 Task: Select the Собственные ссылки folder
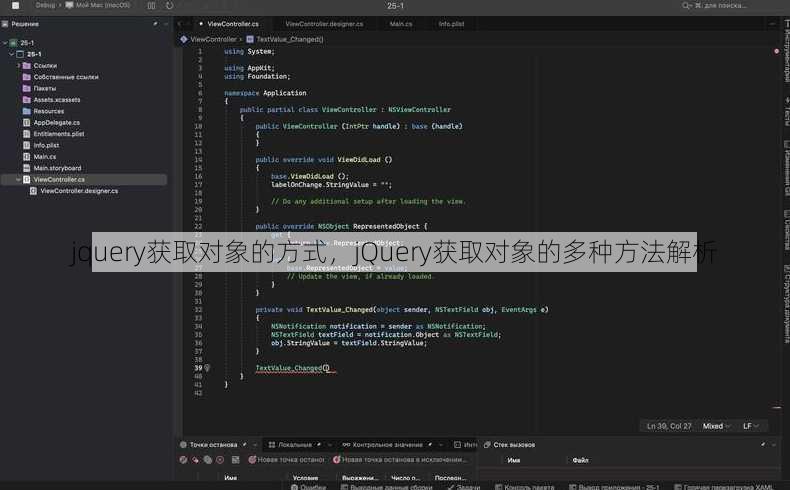click(60, 77)
